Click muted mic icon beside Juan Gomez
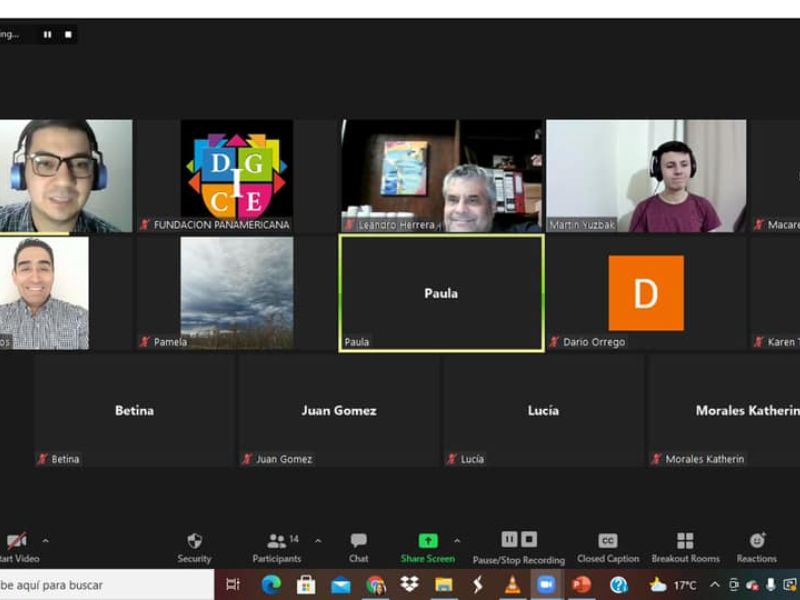The height and width of the screenshot is (600, 800). pyautogui.click(x=247, y=459)
